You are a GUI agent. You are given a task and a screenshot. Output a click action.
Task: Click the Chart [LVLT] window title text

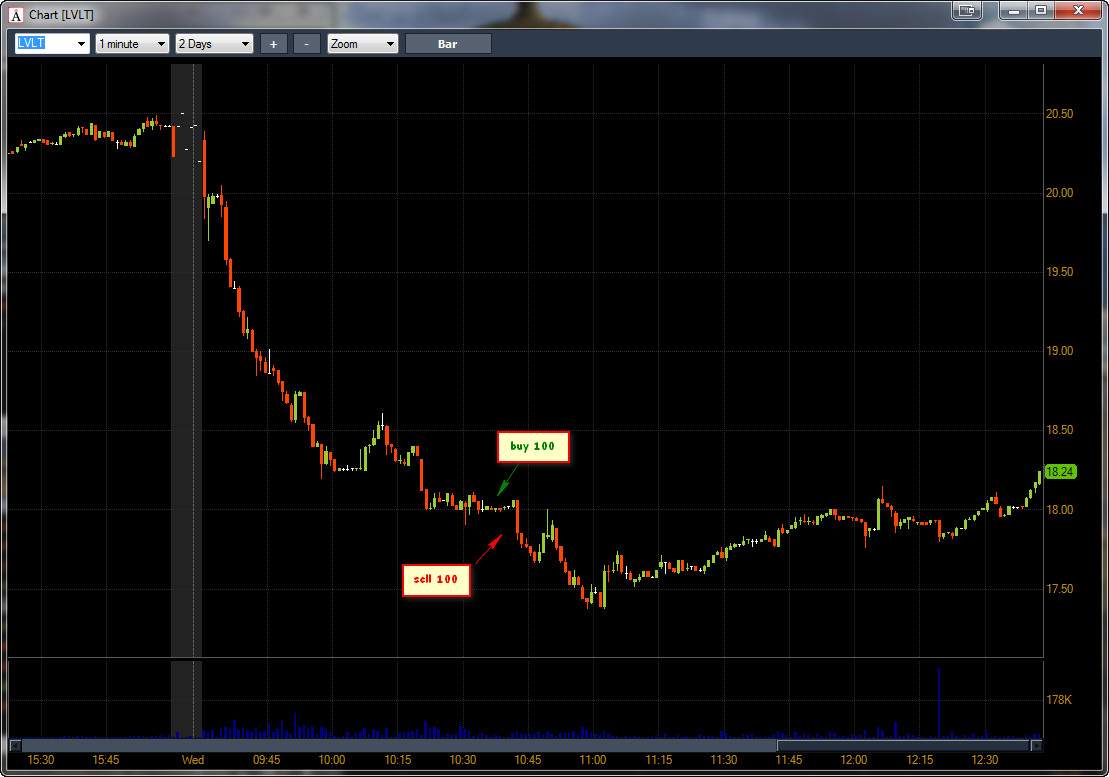click(x=62, y=15)
